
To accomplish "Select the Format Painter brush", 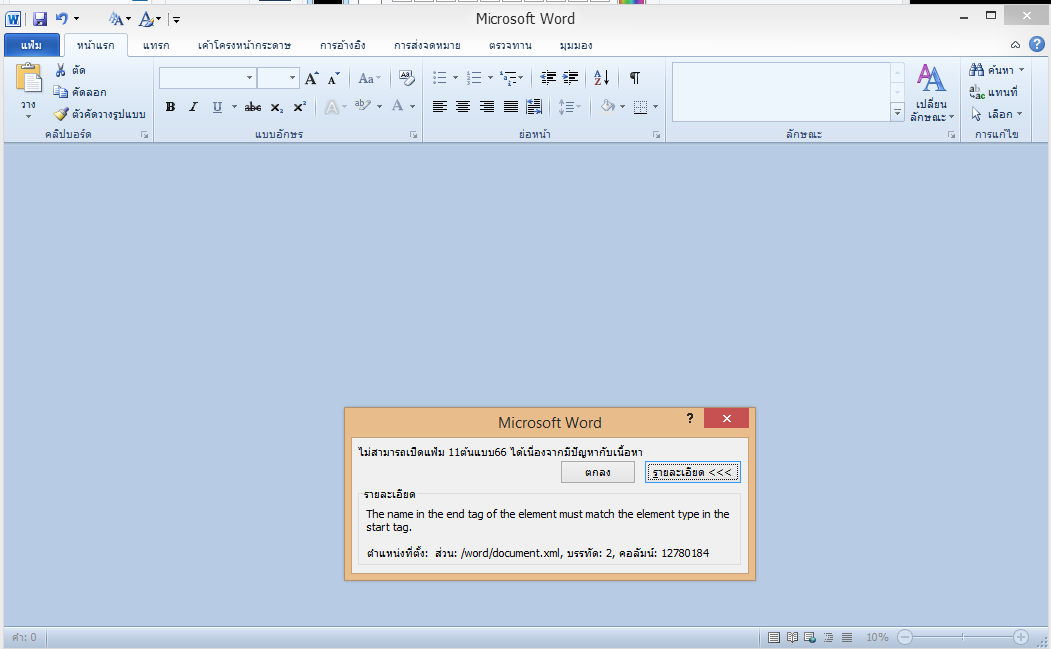I will (x=61, y=114).
